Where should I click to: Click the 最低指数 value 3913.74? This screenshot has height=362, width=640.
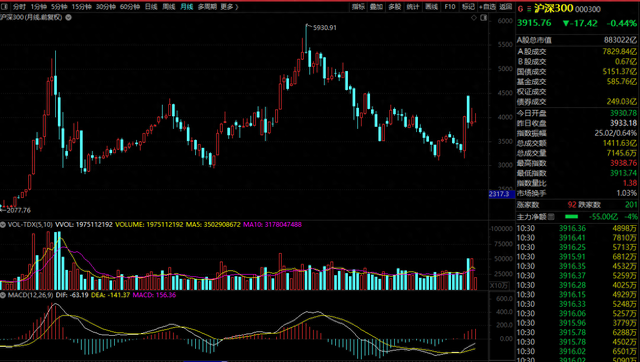click(x=623, y=173)
